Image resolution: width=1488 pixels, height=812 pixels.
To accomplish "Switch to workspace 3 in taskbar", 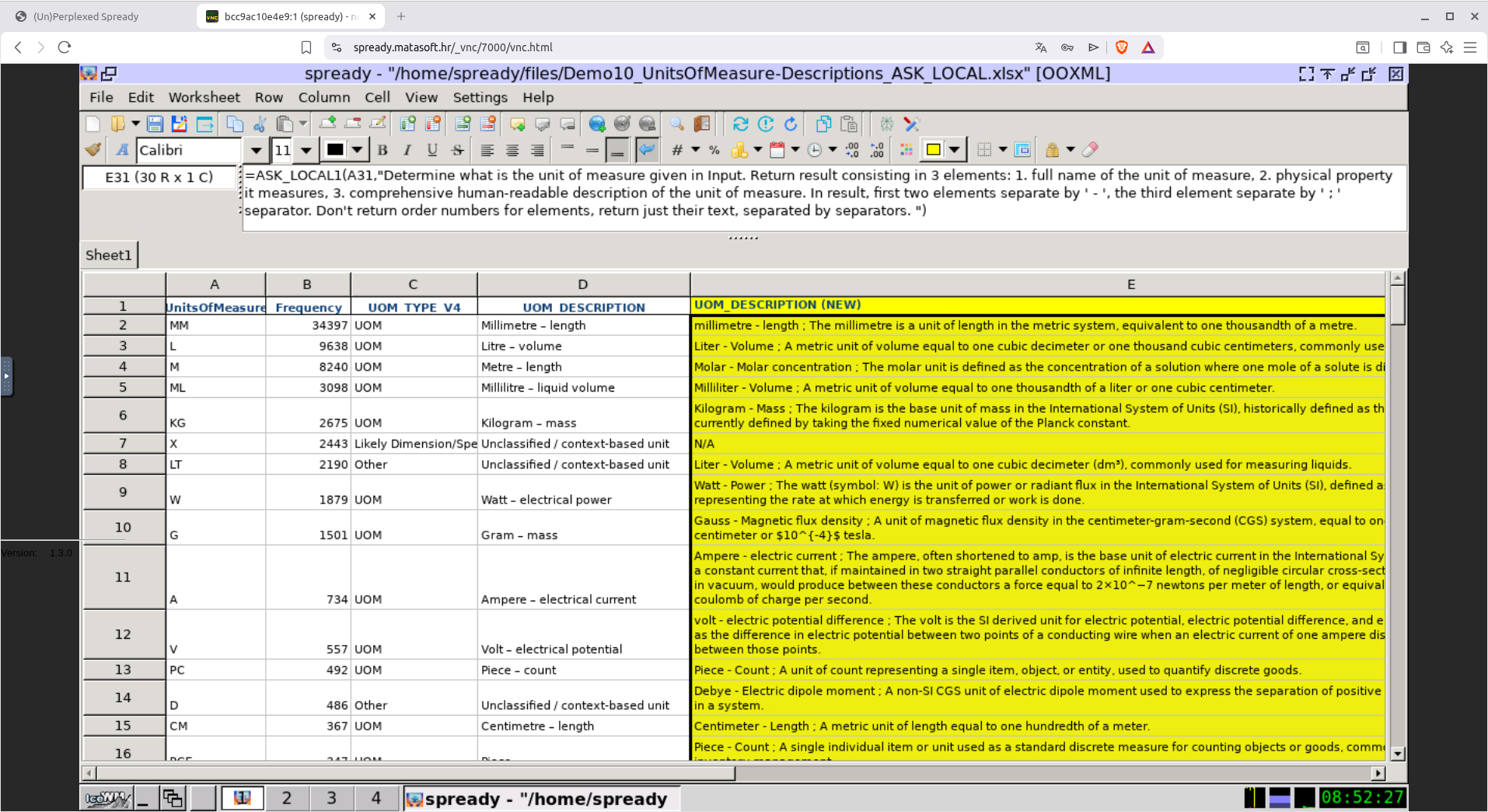I will pos(331,798).
